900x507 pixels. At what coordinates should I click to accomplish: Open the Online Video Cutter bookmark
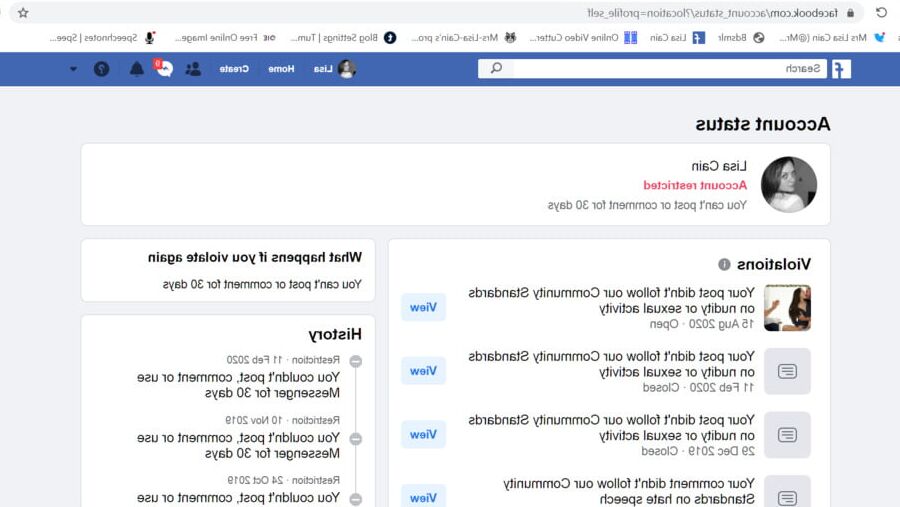583,38
